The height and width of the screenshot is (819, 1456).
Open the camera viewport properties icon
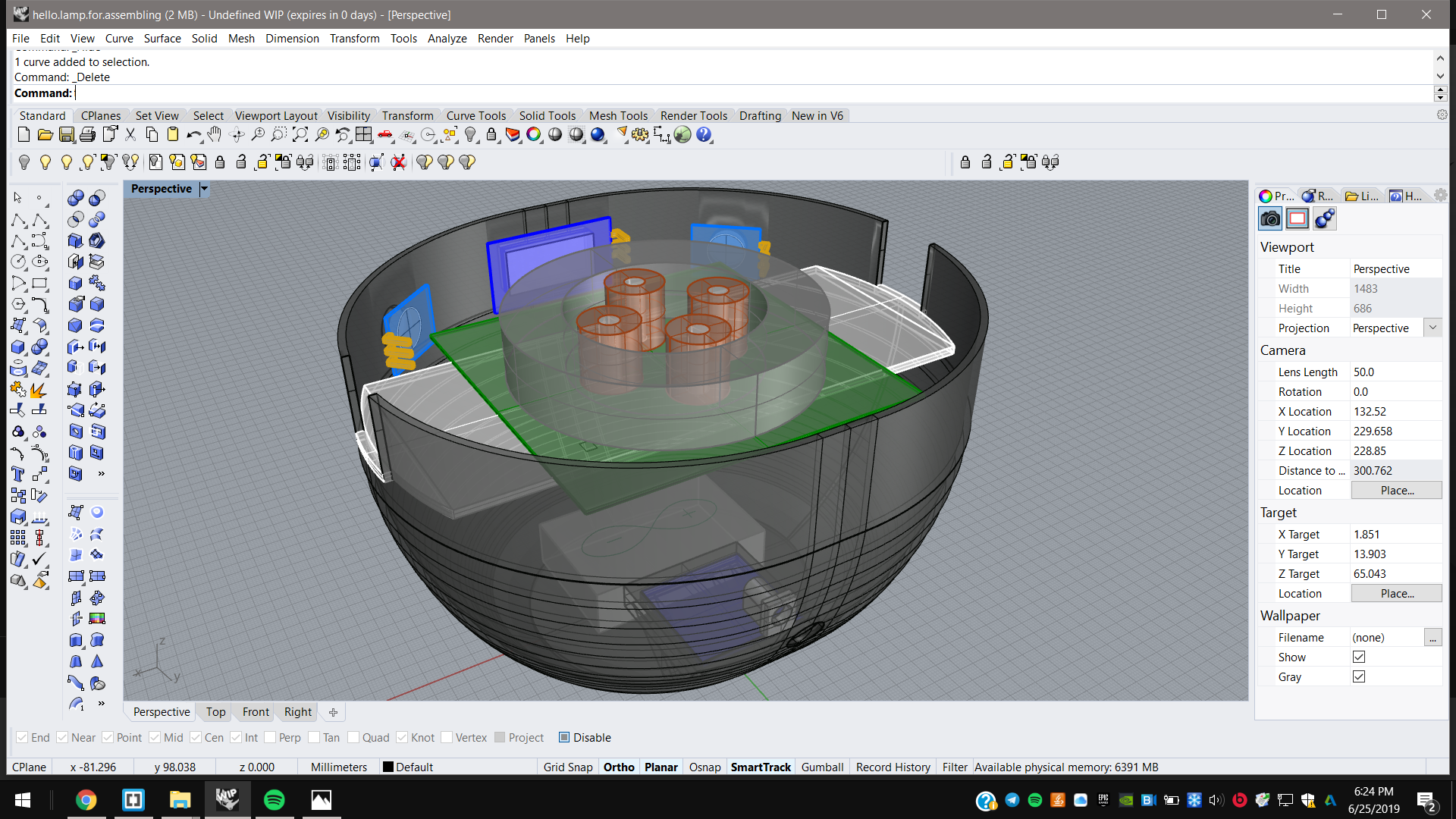click(1270, 219)
